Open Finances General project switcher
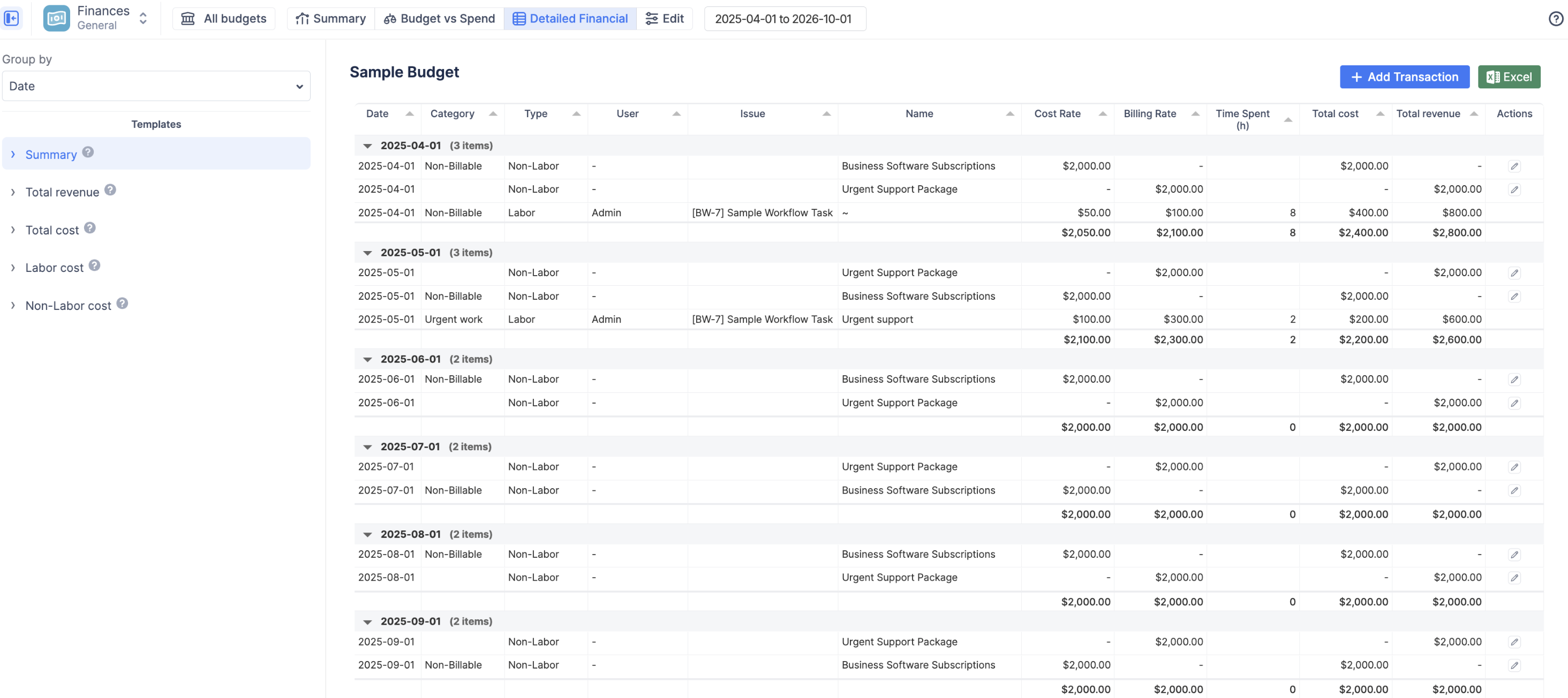The image size is (1568, 698). [142, 18]
